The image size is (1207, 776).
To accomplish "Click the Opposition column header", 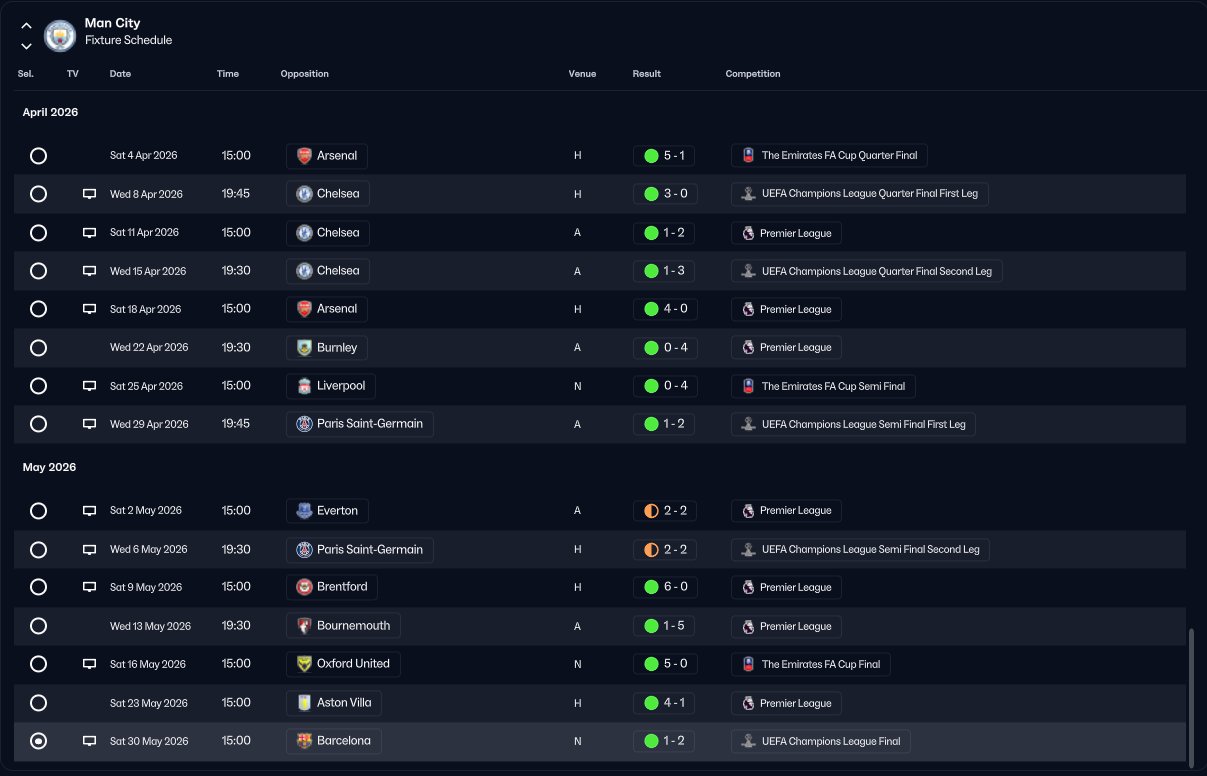I will 304,74.
